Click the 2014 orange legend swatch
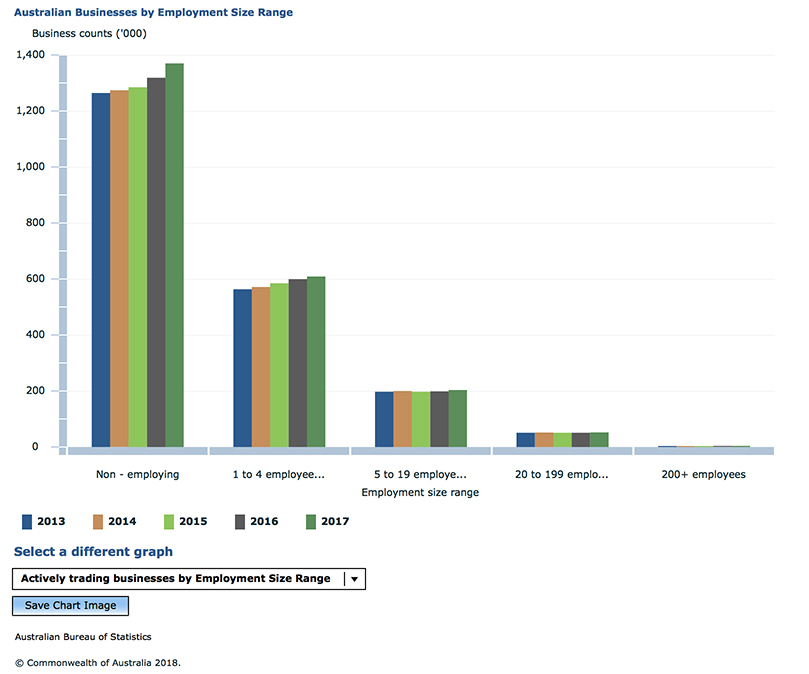Screen dimensions: 809x674 pos(98,522)
